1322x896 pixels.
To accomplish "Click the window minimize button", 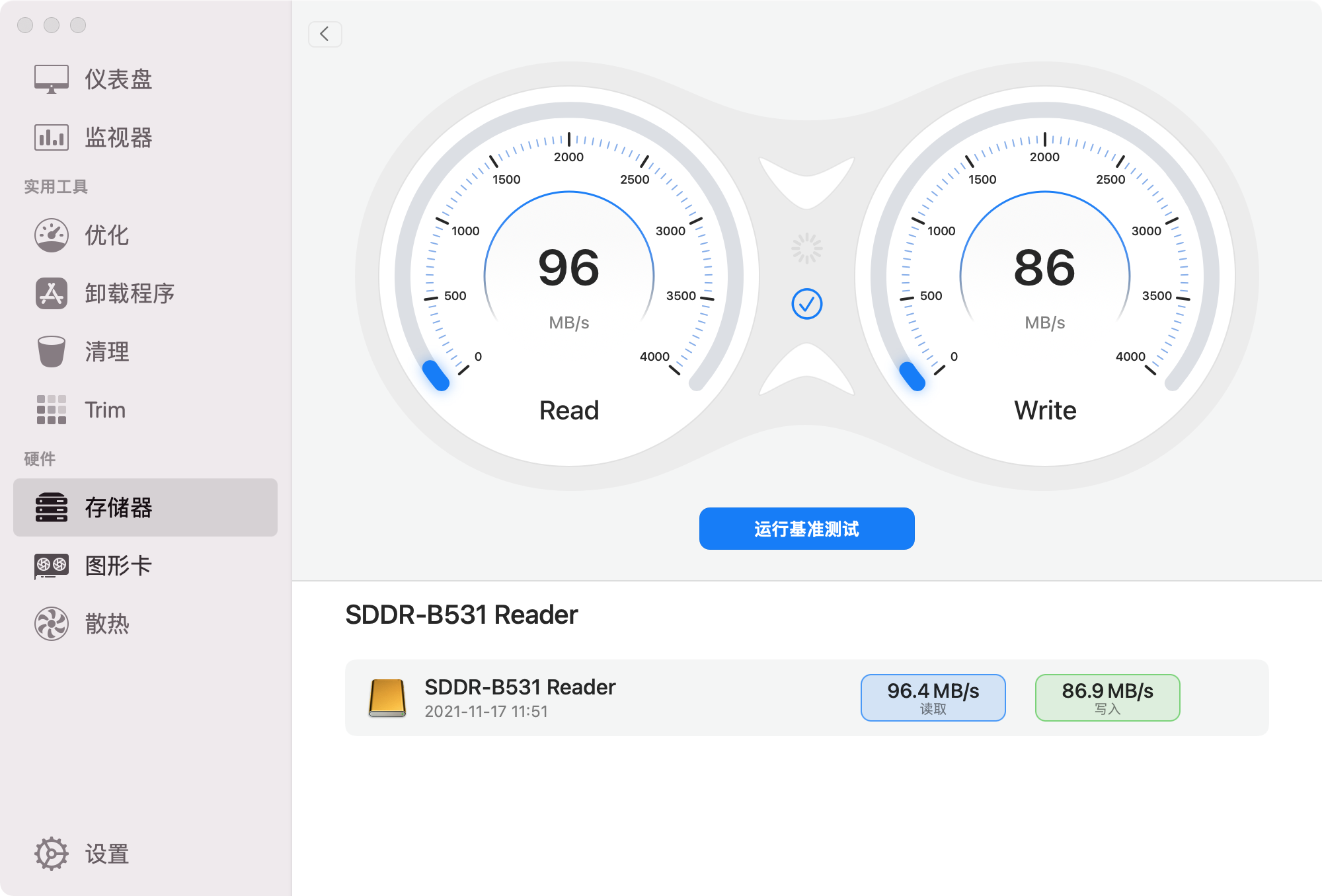I will click(52, 25).
